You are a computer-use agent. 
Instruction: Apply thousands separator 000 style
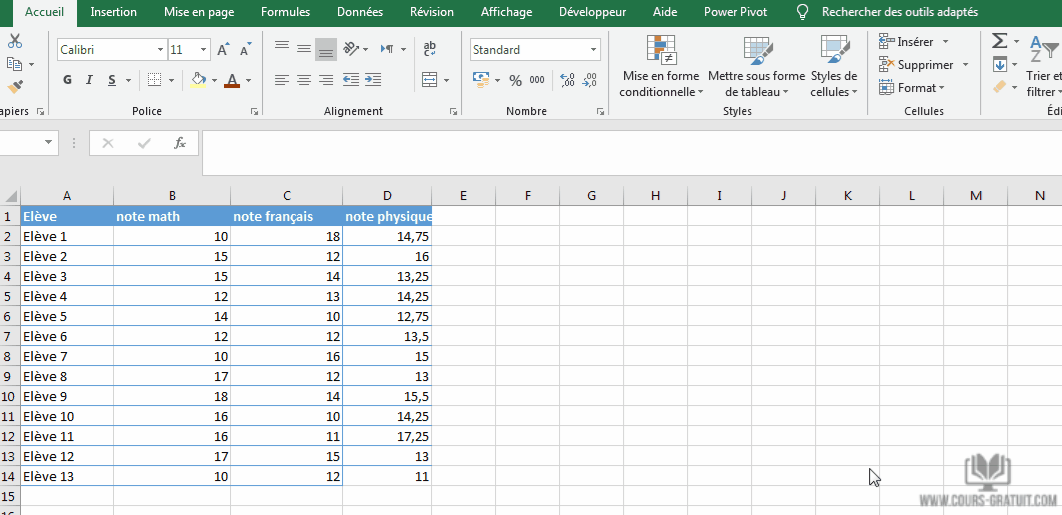pyautogui.click(x=537, y=80)
